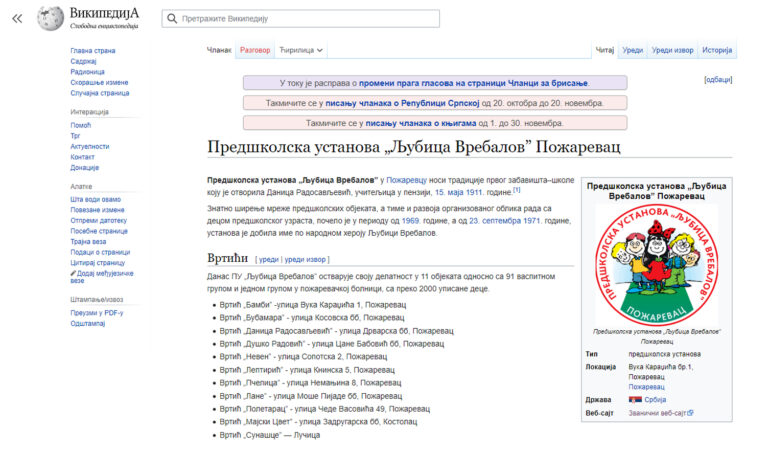Click Одштампај link in sidebar
This screenshot has width=768, height=452.
pyautogui.click(x=88, y=323)
